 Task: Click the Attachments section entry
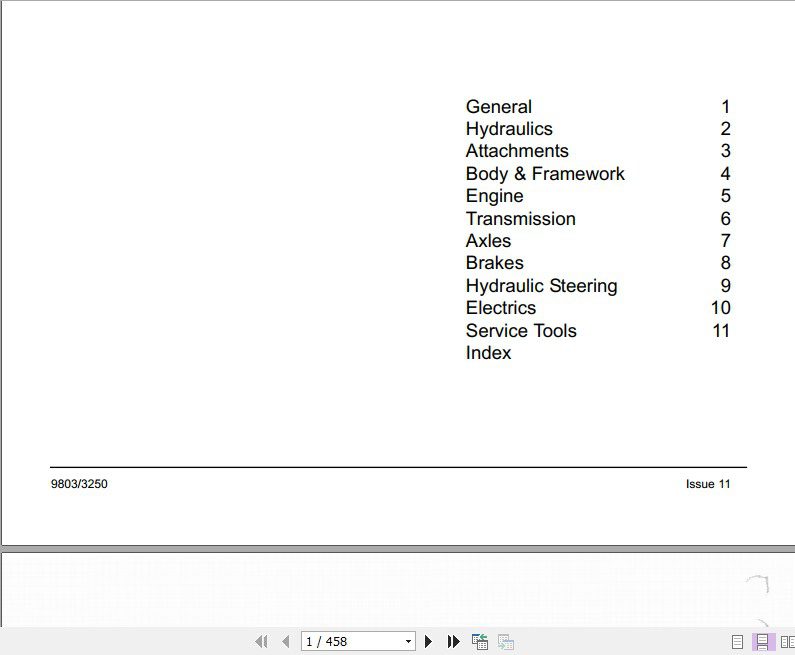click(517, 151)
